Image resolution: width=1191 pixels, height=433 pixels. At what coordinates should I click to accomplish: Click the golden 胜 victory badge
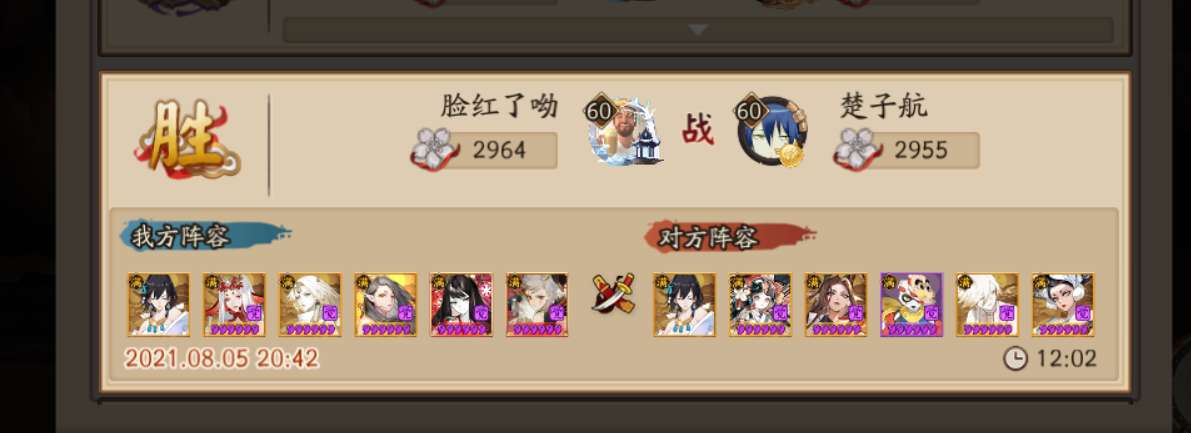point(187,141)
